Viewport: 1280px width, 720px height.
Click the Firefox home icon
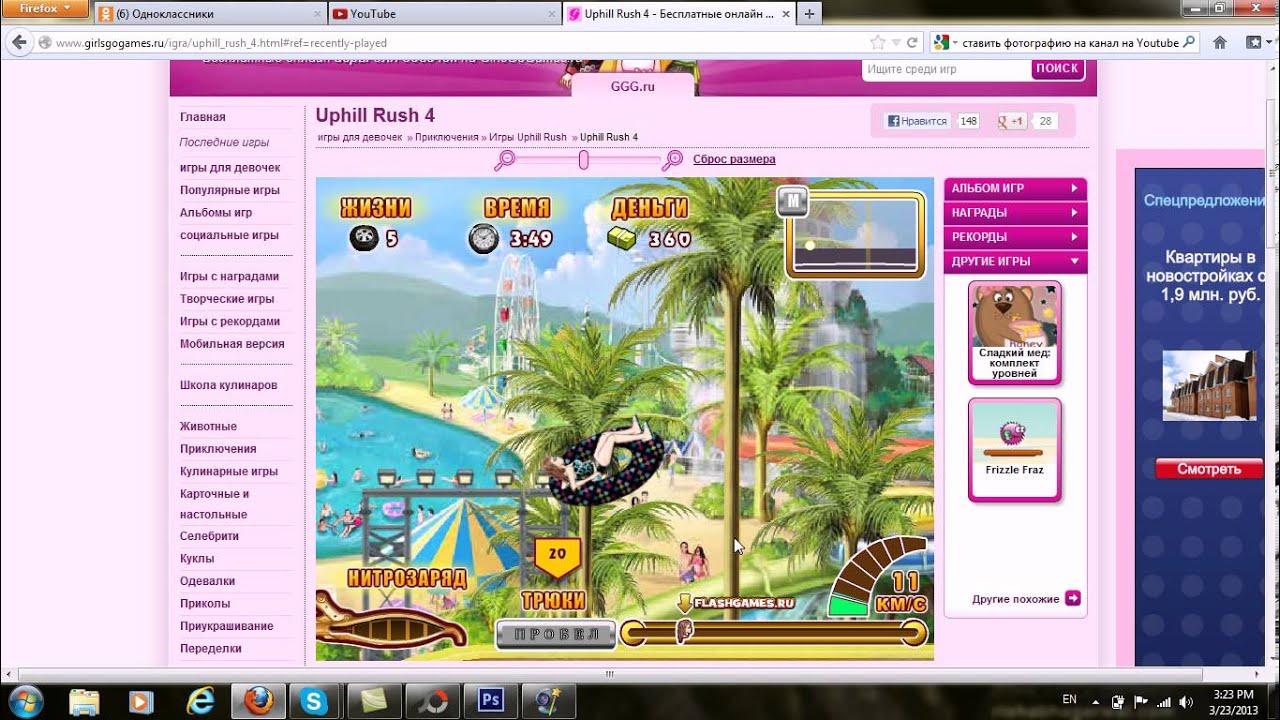(x=1220, y=43)
